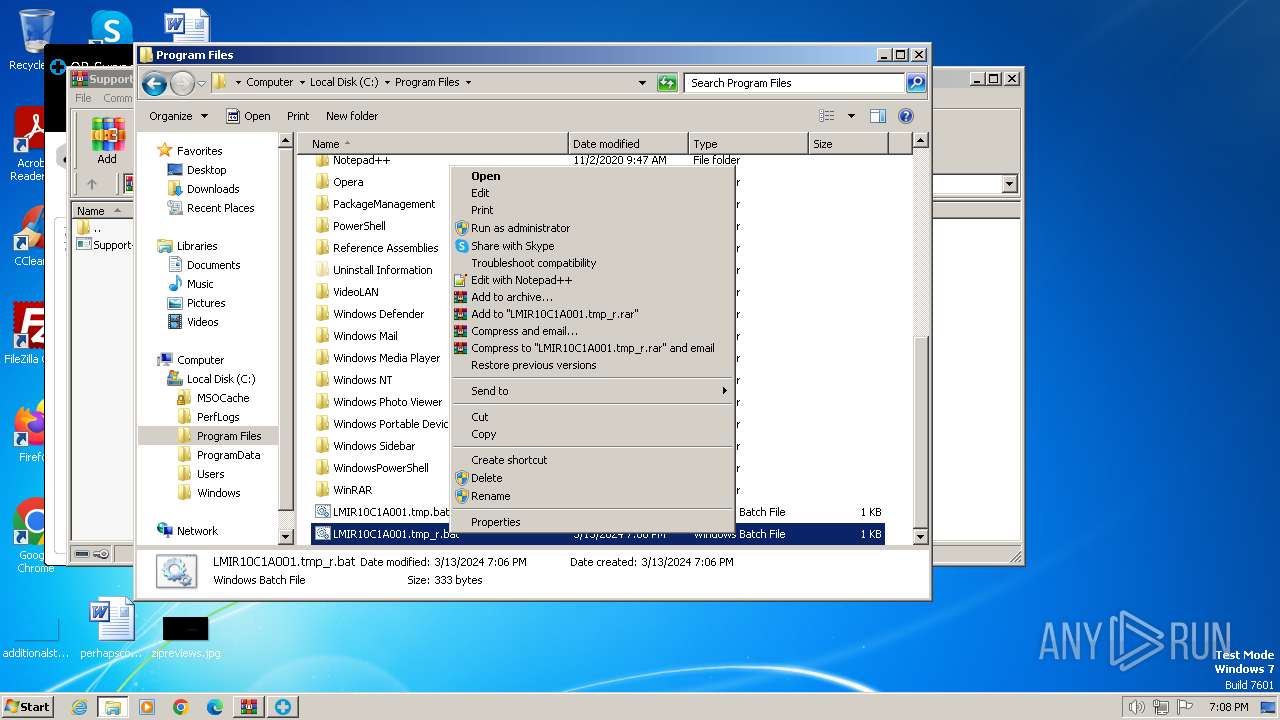
Task: Select the Windows Defender folder
Action: (369, 314)
